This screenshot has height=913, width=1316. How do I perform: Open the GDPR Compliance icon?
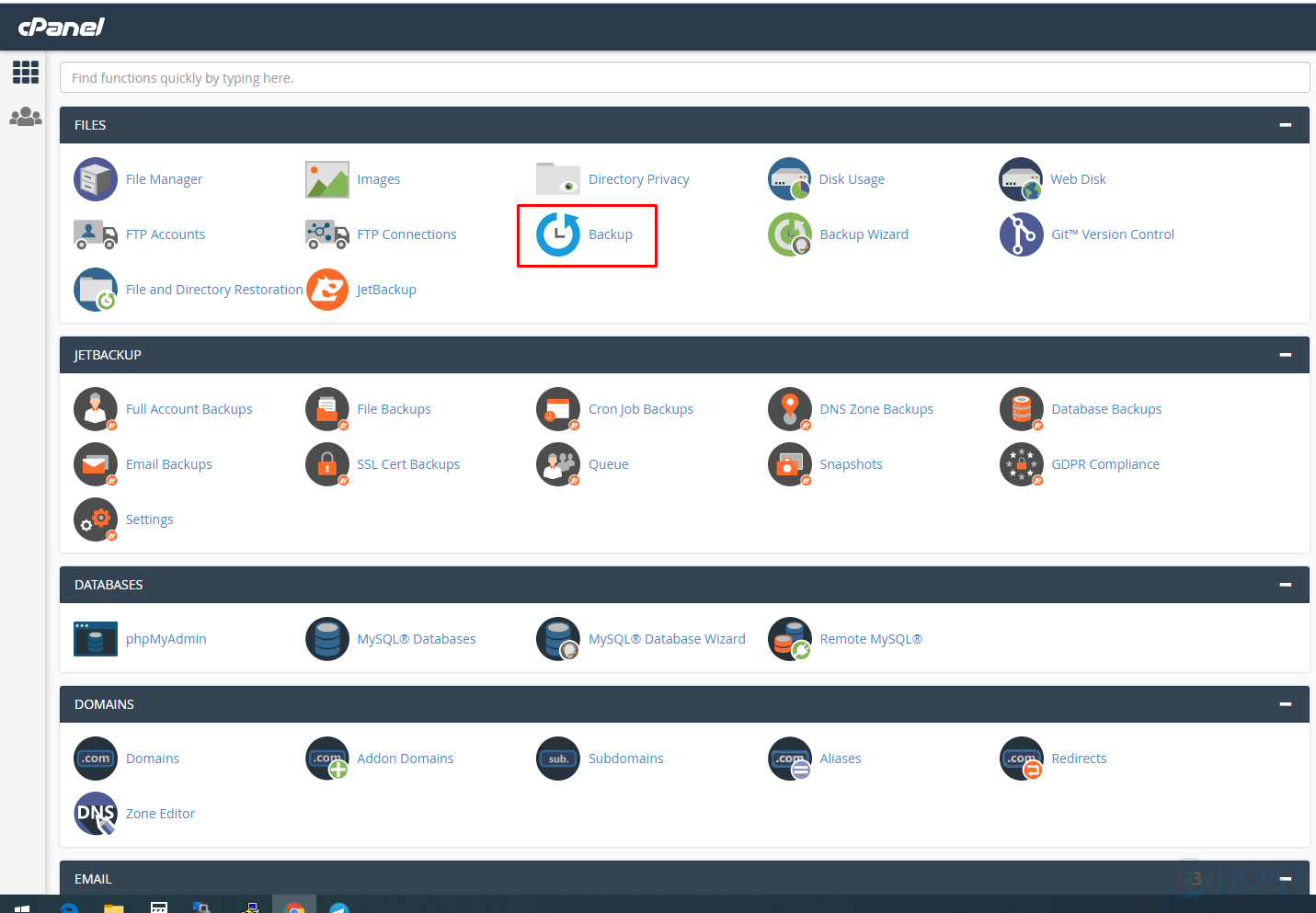click(1021, 464)
